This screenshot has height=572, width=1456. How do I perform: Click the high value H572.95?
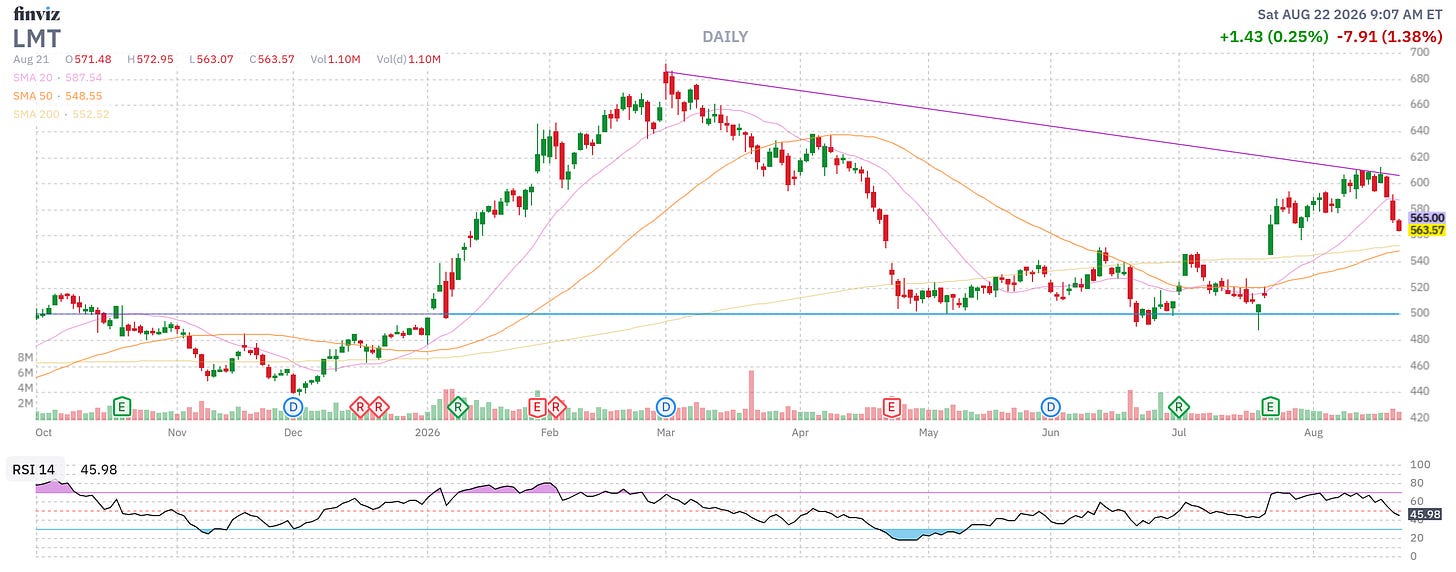click(152, 59)
